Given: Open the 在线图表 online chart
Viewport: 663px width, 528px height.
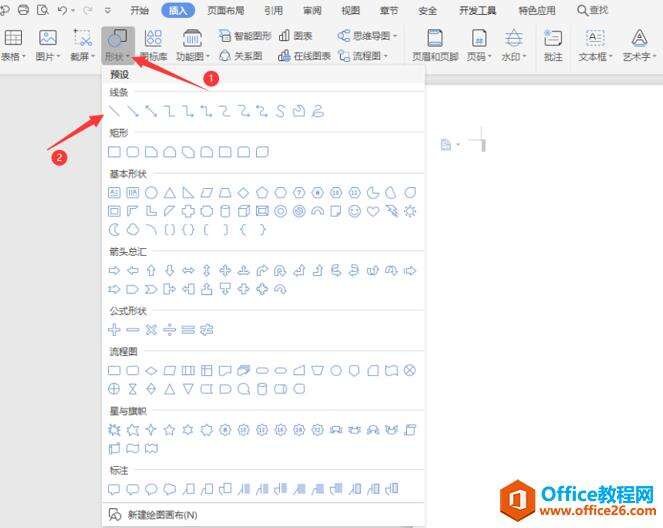Looking at the screenshot, I should tap(304, 56).
